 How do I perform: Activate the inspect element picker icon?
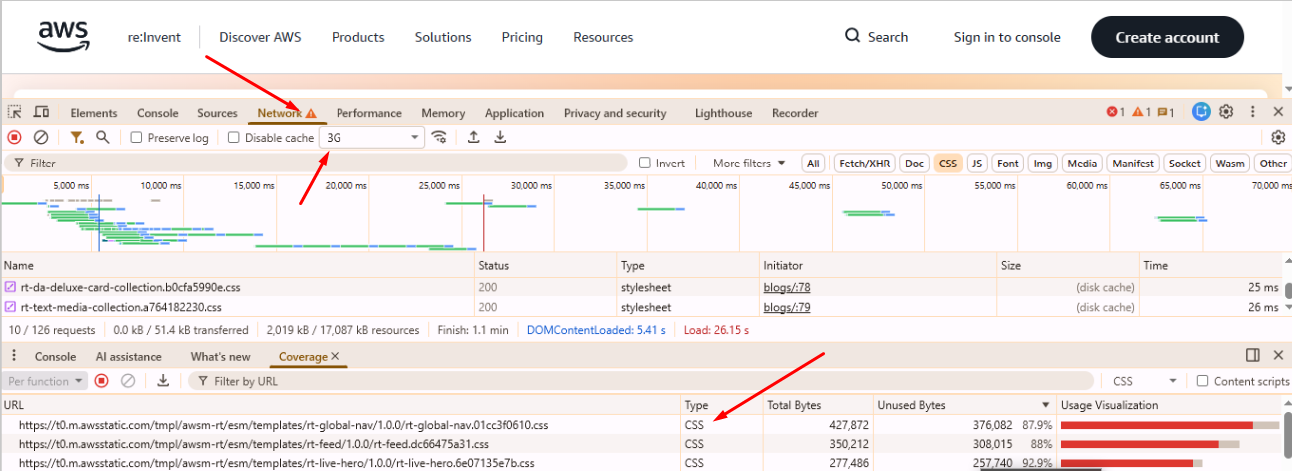[x=15, y=113]
